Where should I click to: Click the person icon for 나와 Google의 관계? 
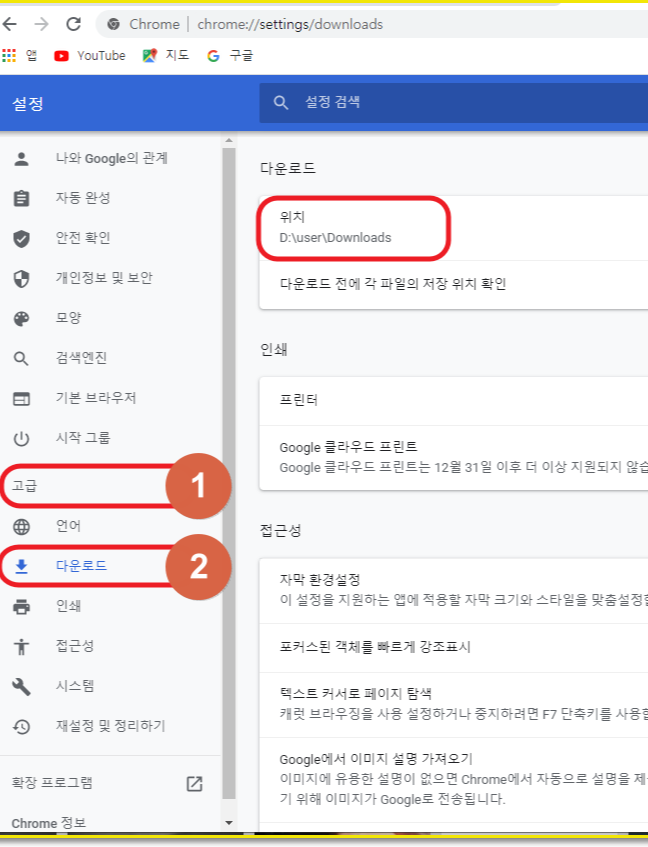tap(22, 159)
